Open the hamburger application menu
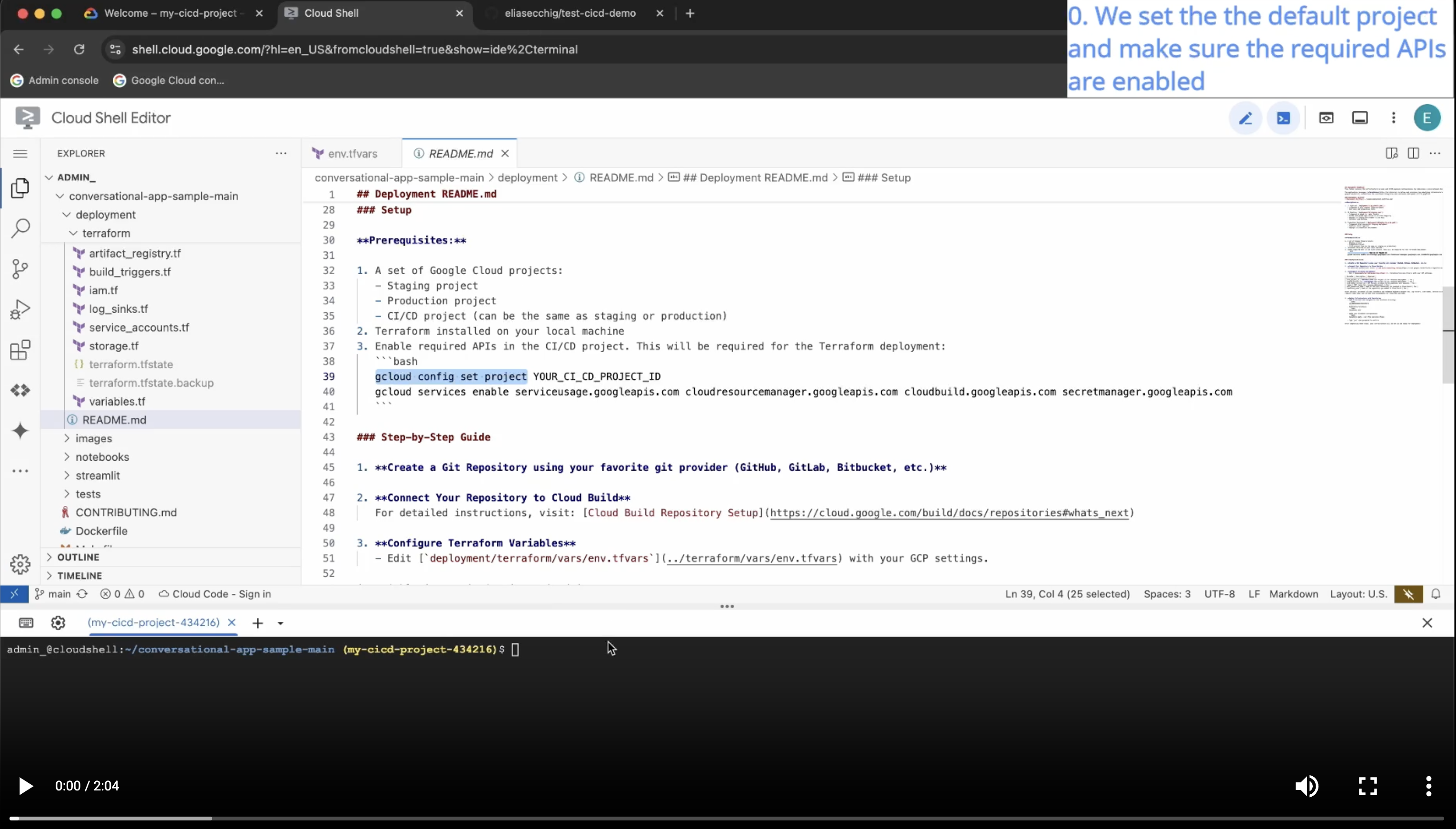The image size is (1456, 829). click(x=20, y=153)
